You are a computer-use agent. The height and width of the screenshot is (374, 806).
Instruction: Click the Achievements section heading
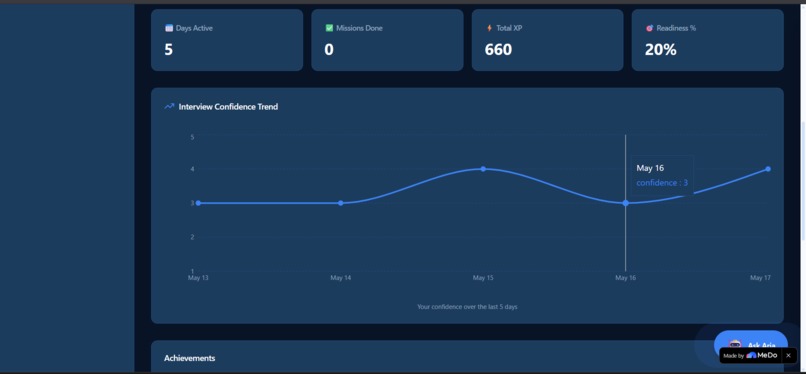tap(189, 358)
